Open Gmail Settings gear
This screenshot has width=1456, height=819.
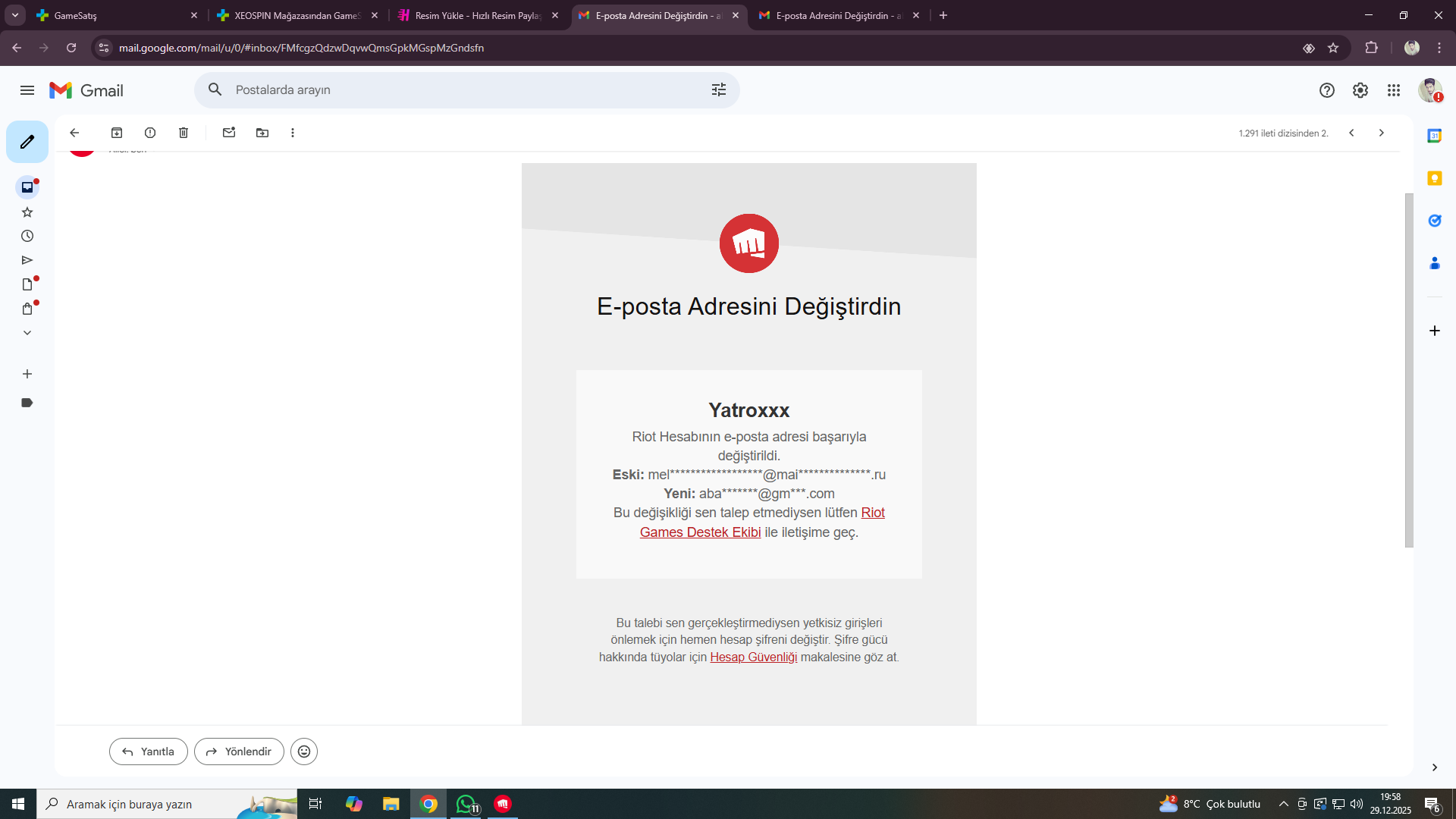pyautogui.click(x=1360, y=90)
